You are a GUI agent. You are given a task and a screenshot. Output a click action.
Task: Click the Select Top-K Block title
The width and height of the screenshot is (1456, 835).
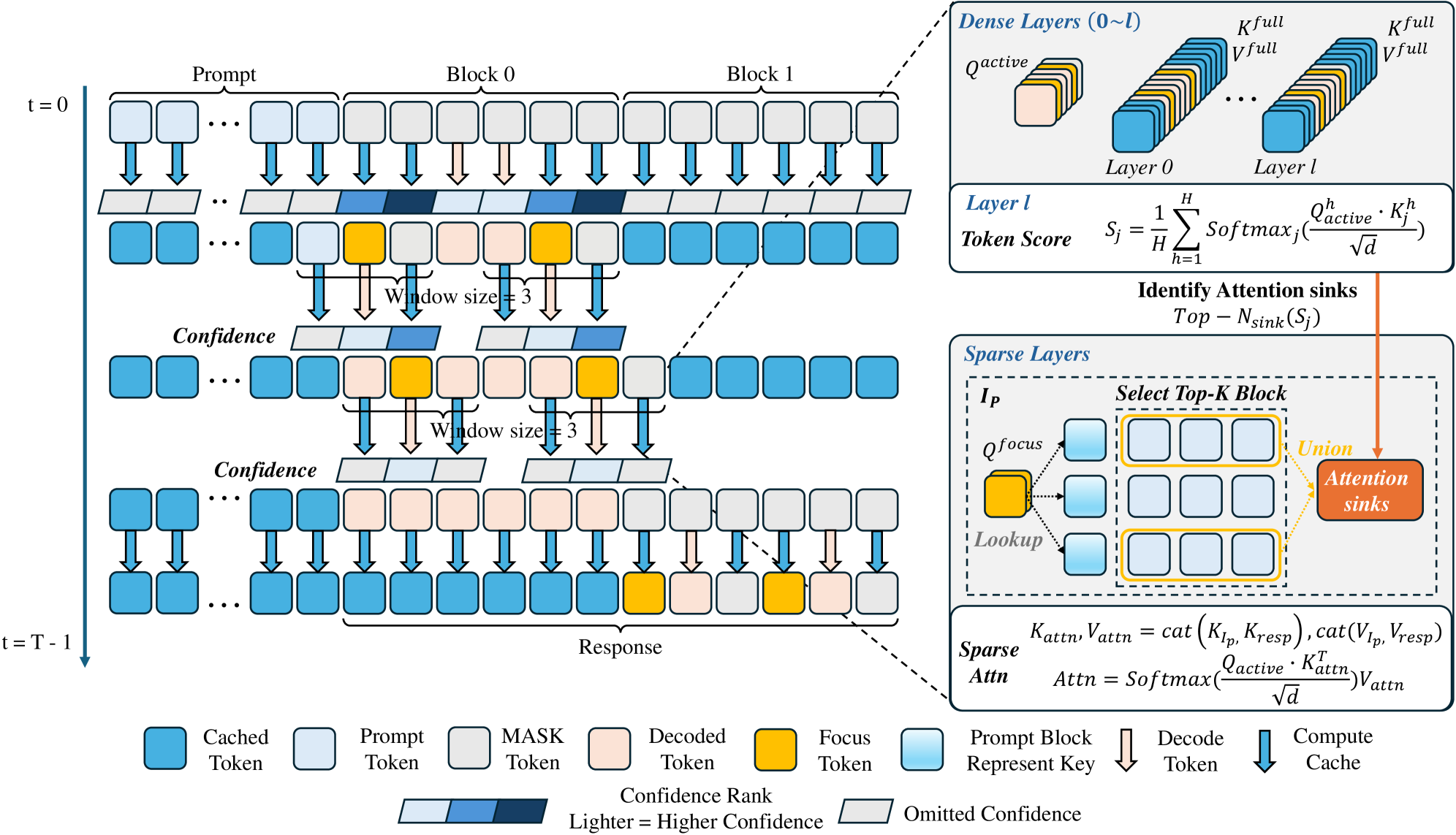click(1200, 393)
